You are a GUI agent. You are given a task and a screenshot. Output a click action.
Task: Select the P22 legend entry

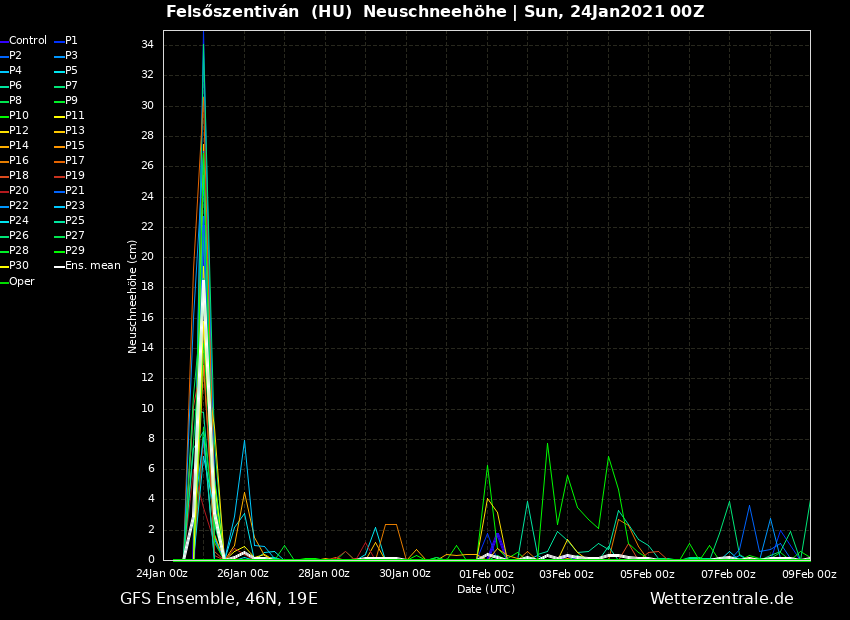pos(19,206)
